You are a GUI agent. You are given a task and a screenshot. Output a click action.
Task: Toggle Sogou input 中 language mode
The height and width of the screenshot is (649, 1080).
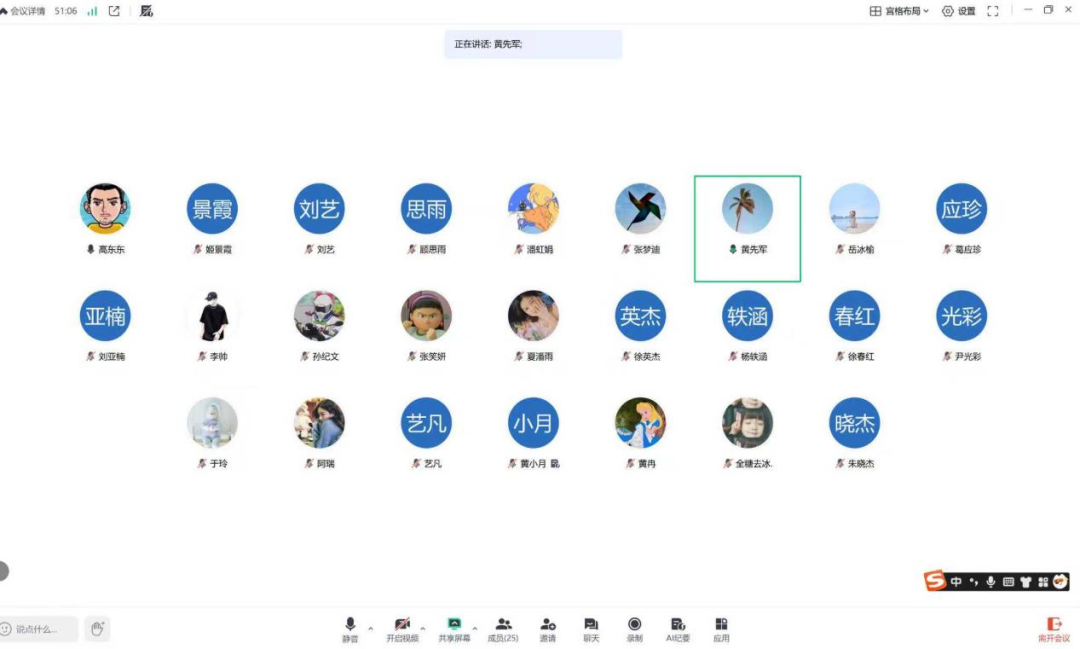click(x=956, y=581)
